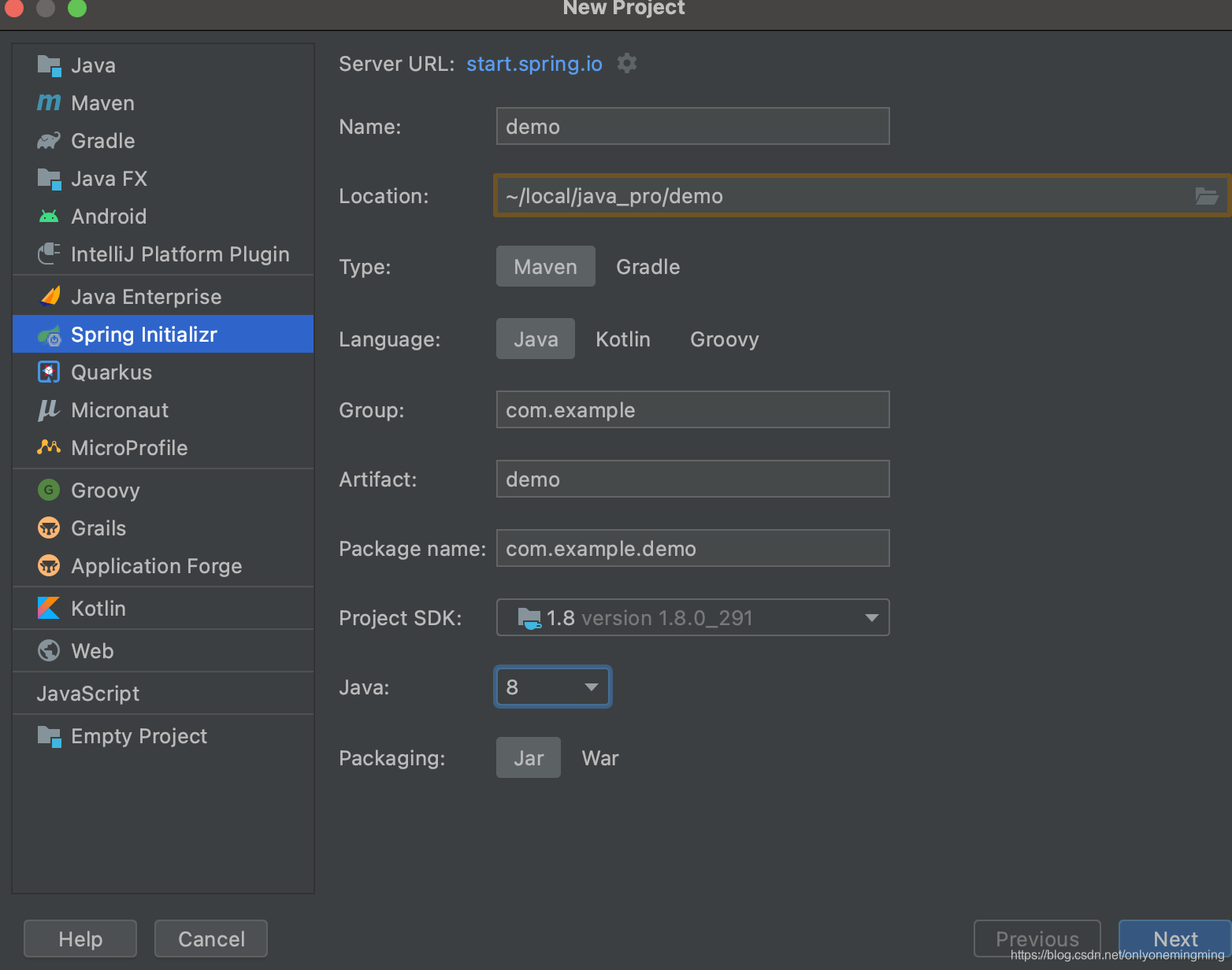Click the Android robot icon
Viewport: 1232px width, 970px height.
[x=49, y=217]
